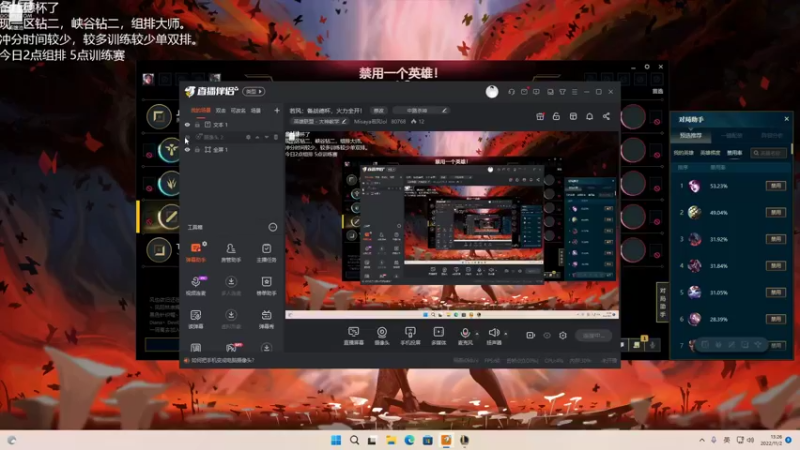800x450 pixels.
Task: Open the 视频连麦 tool
Action: 195,285
